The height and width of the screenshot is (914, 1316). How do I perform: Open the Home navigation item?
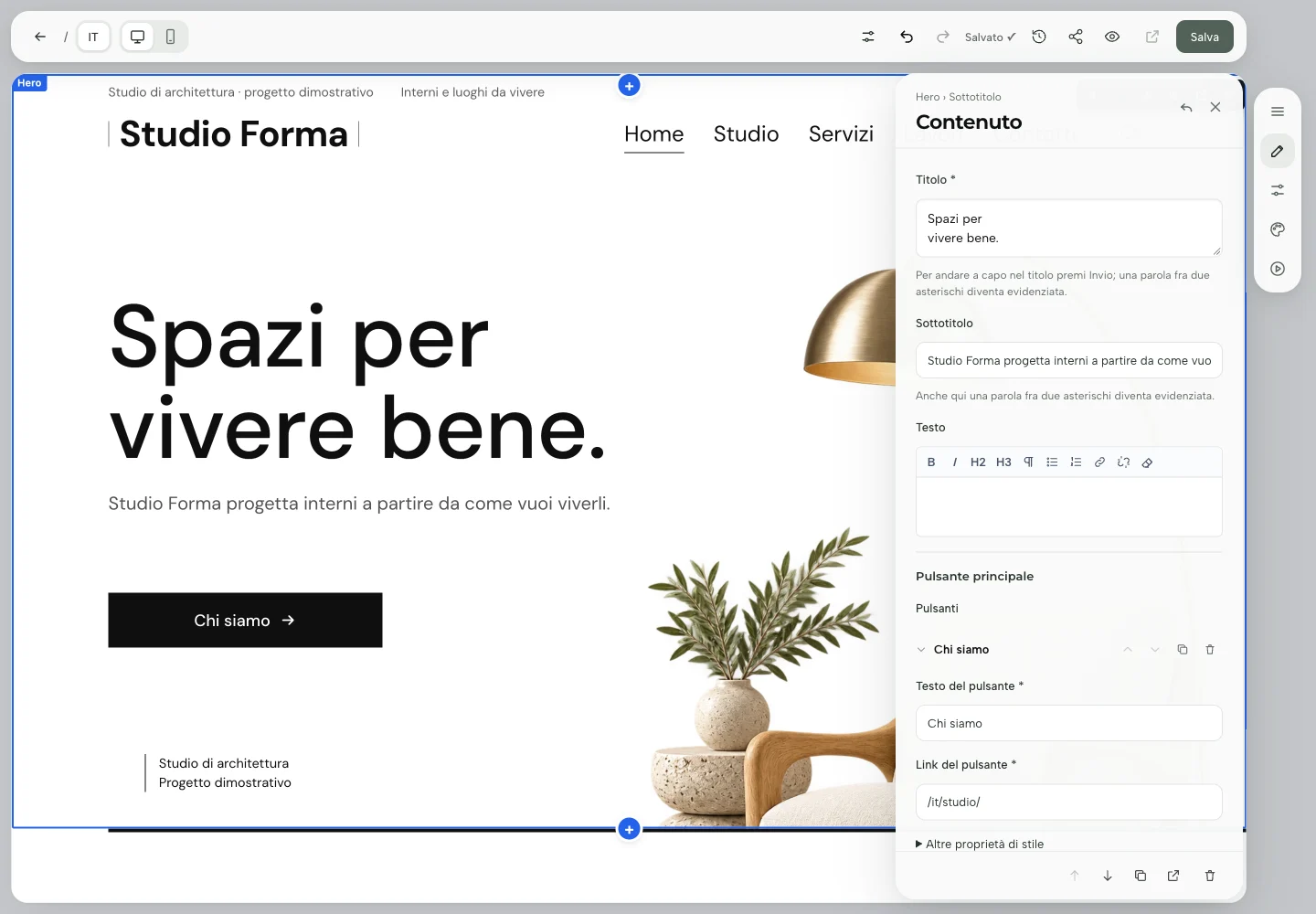pos(654,134)
